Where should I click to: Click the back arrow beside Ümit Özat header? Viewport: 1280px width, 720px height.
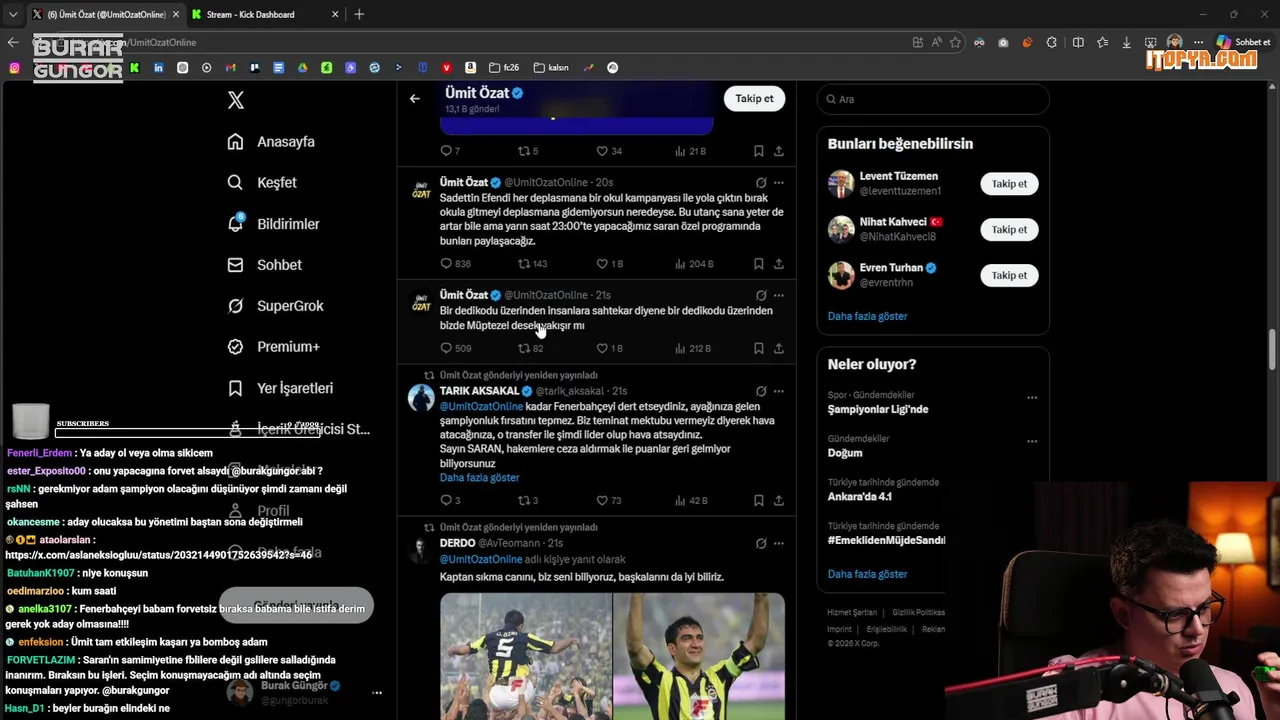pyautogui.click(x=415, y=98)
